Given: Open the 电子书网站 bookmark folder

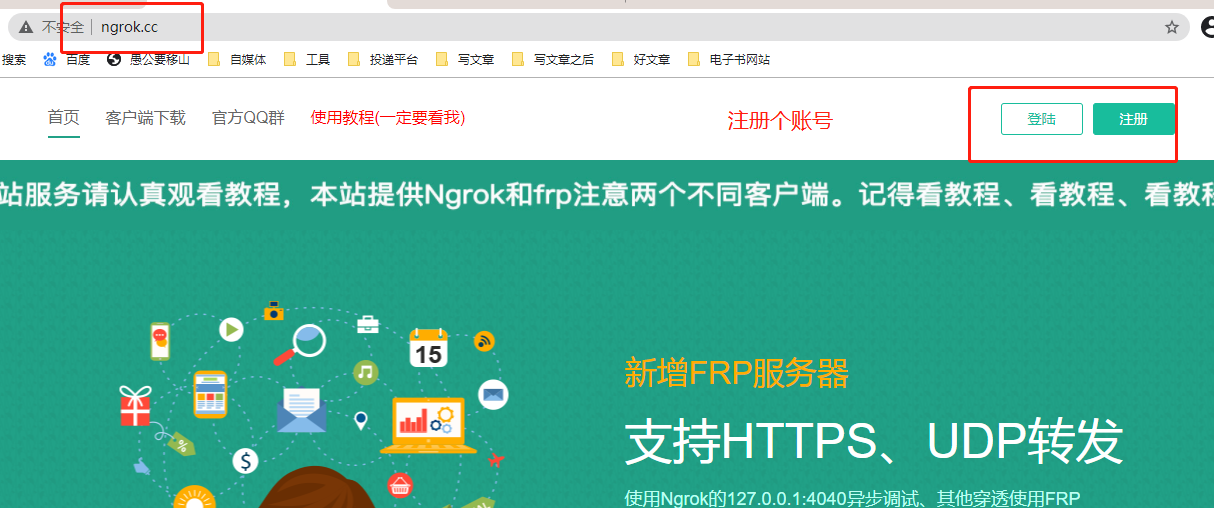Looking at the screenshot, I should coord(729,60).
